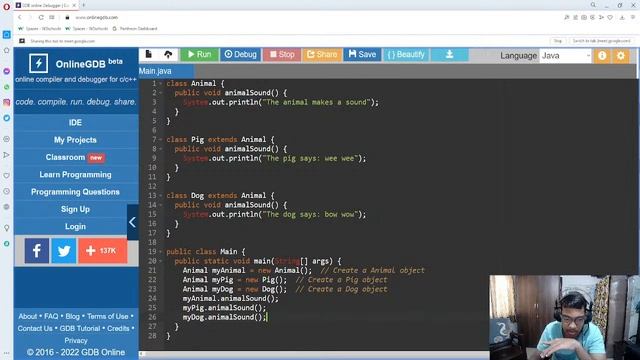The image size is (640, 360).
Task: Fold animalSound method at line 2
Action: (x=160, y=93)
